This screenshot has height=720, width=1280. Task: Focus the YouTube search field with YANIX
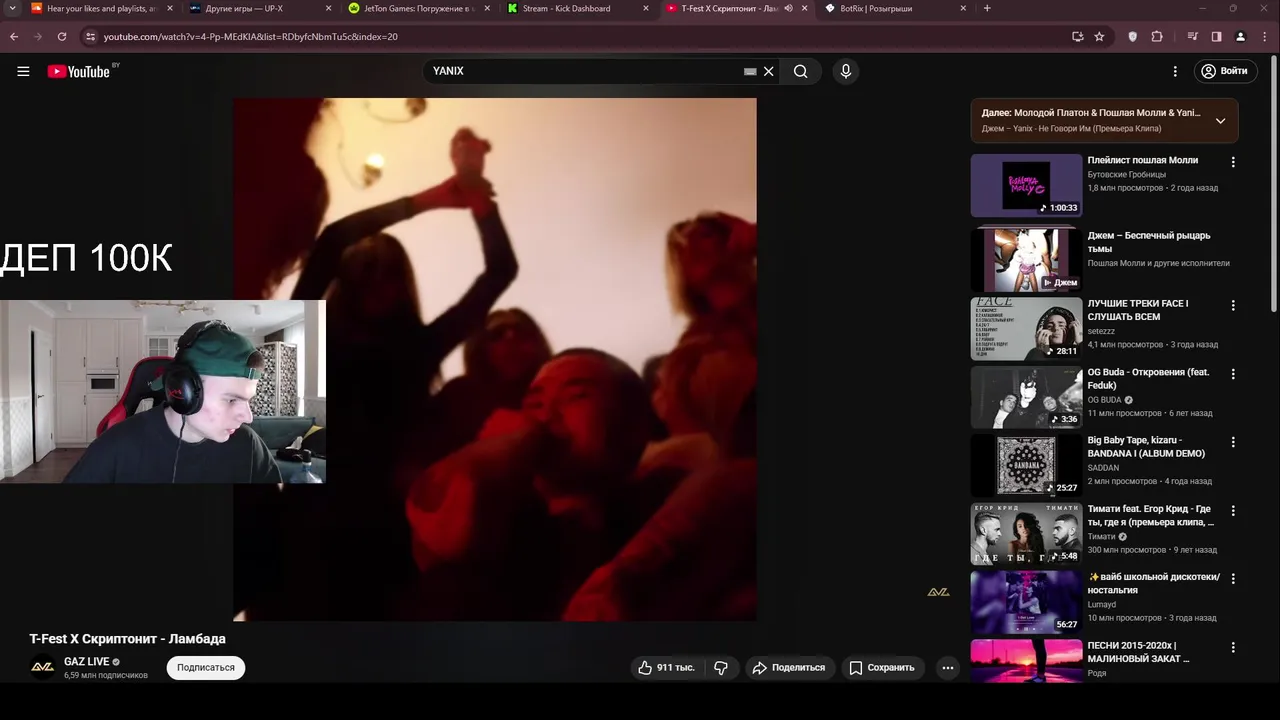tap(585, 71)
